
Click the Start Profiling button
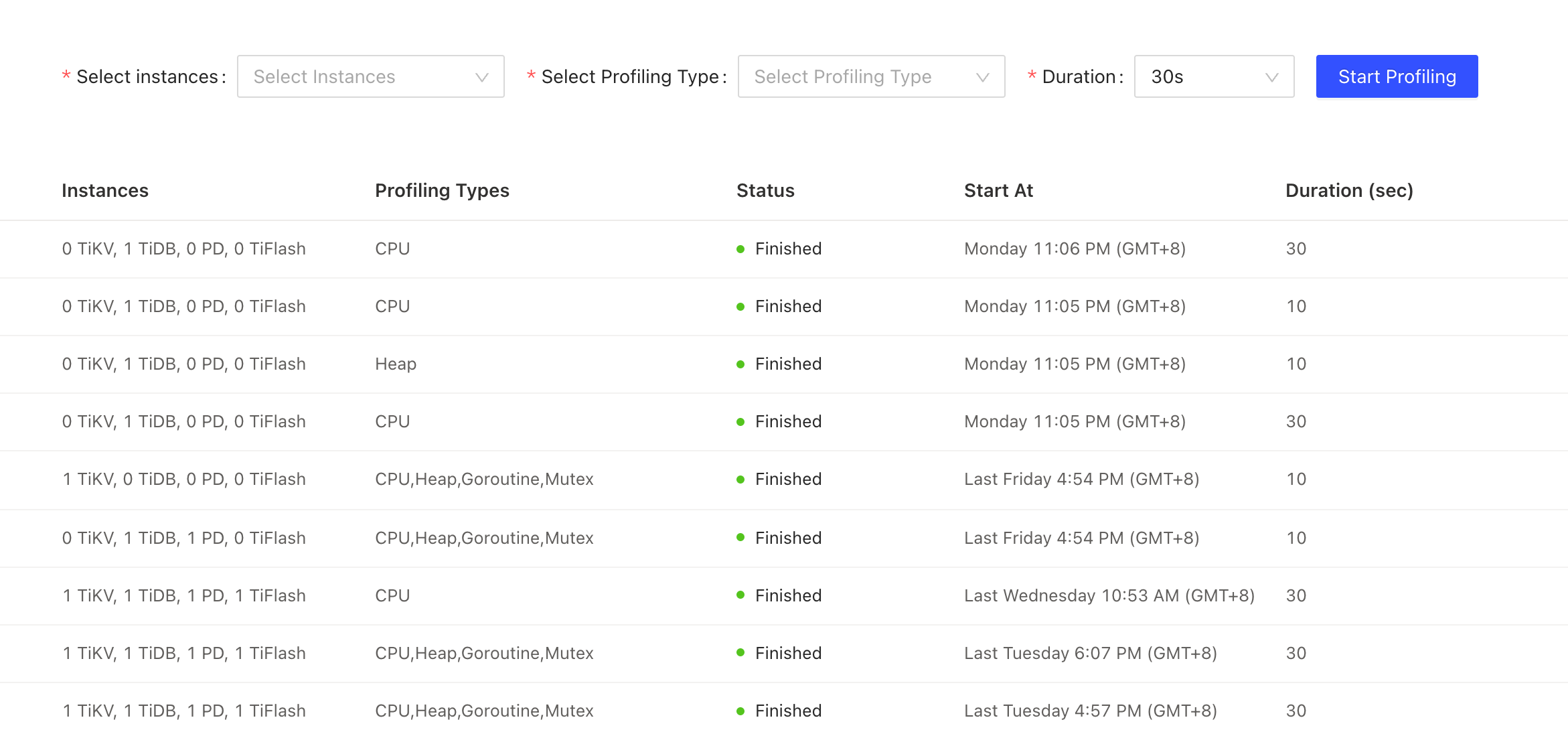coord(1397,76)
